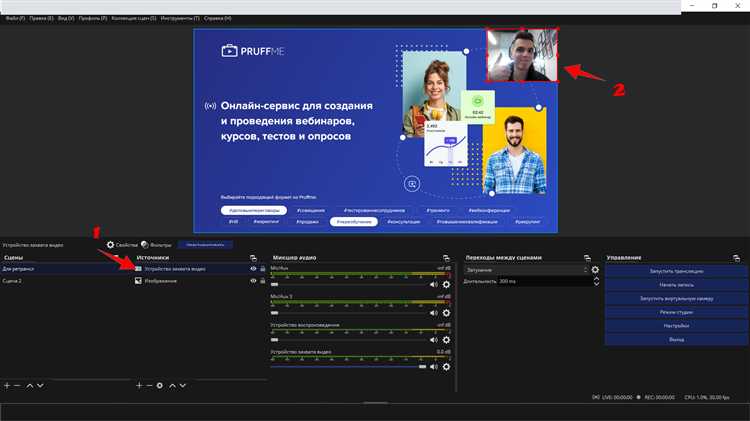This screenshot has width=750, height=421.
Task: Adjust the Mic/Aux 2 volume slider
Action: coord(348,313)
